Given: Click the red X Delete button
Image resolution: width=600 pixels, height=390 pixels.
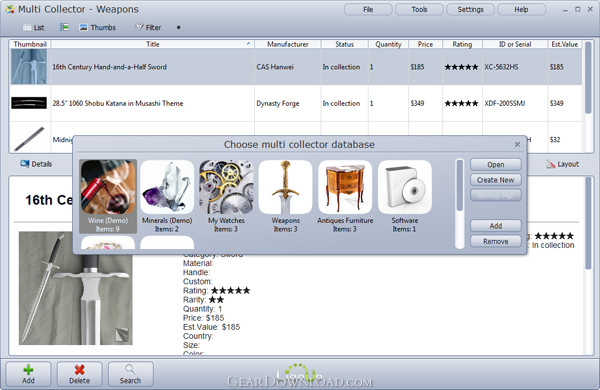Looking at the screenshot, I should coord(80,374).
